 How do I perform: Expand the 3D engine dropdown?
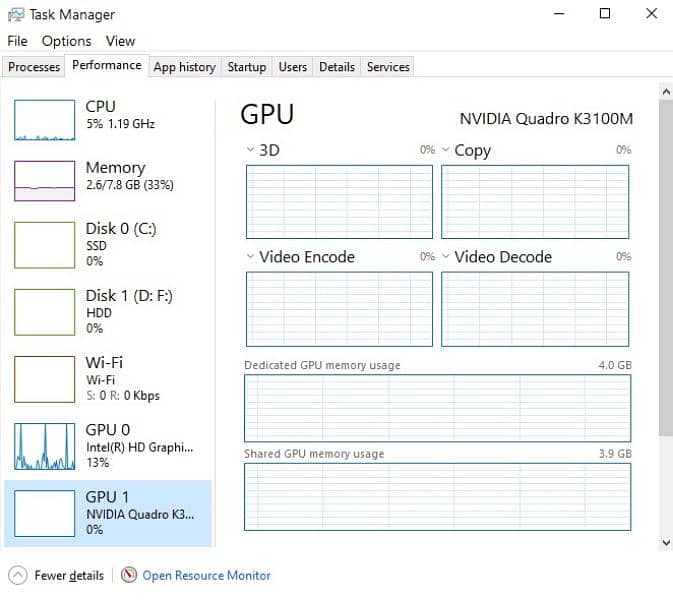251,150
